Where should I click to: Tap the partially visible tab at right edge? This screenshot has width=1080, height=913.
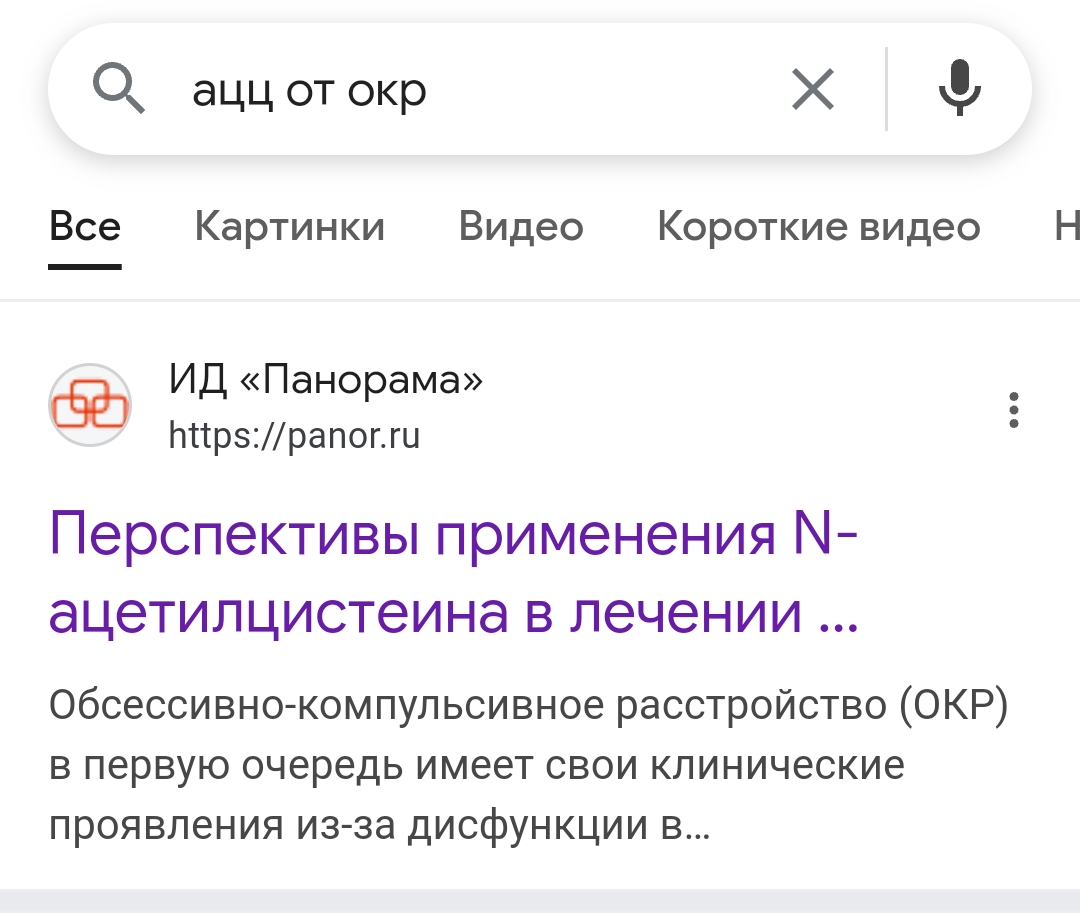pyautogui.click(x=1066, y=227)
